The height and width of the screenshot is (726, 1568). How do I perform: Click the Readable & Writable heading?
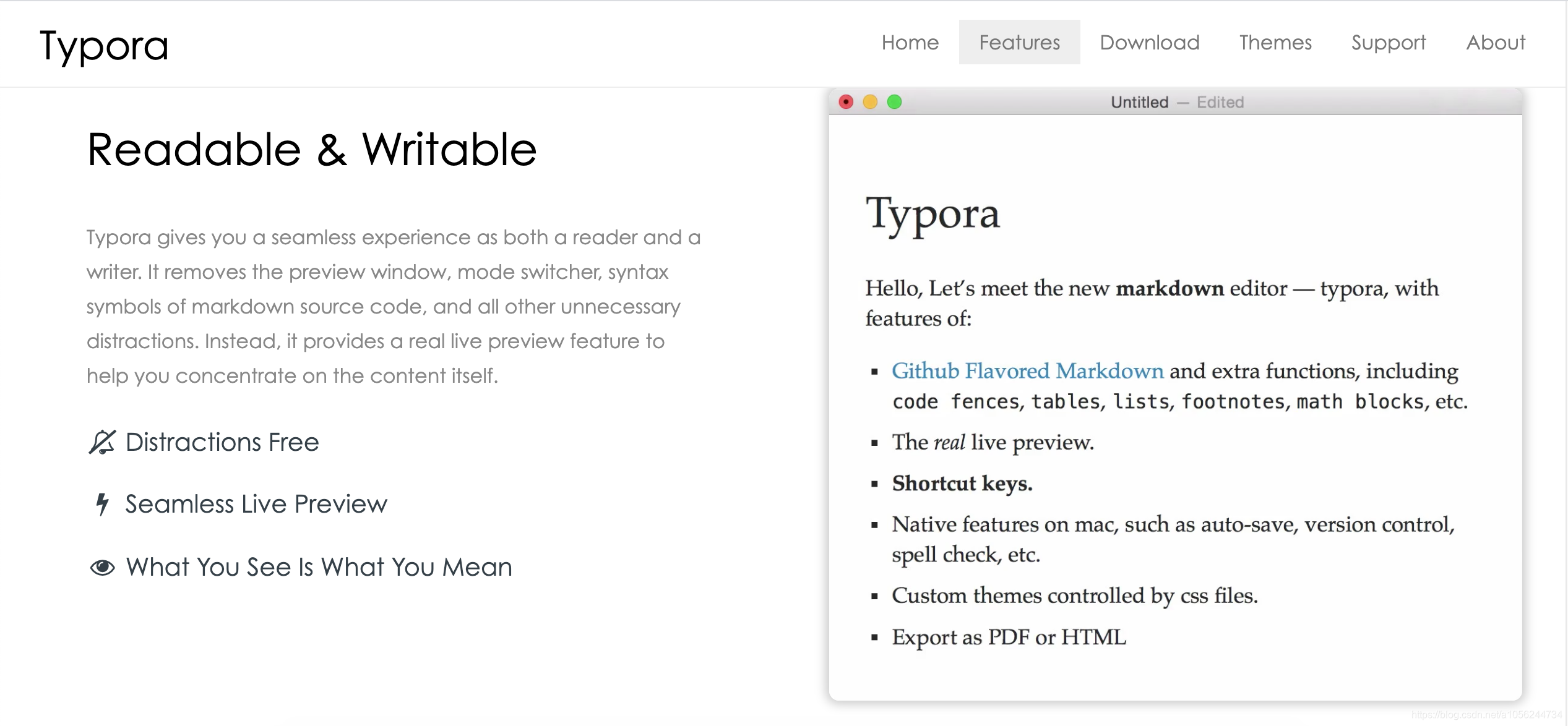(x=312, y=150)
